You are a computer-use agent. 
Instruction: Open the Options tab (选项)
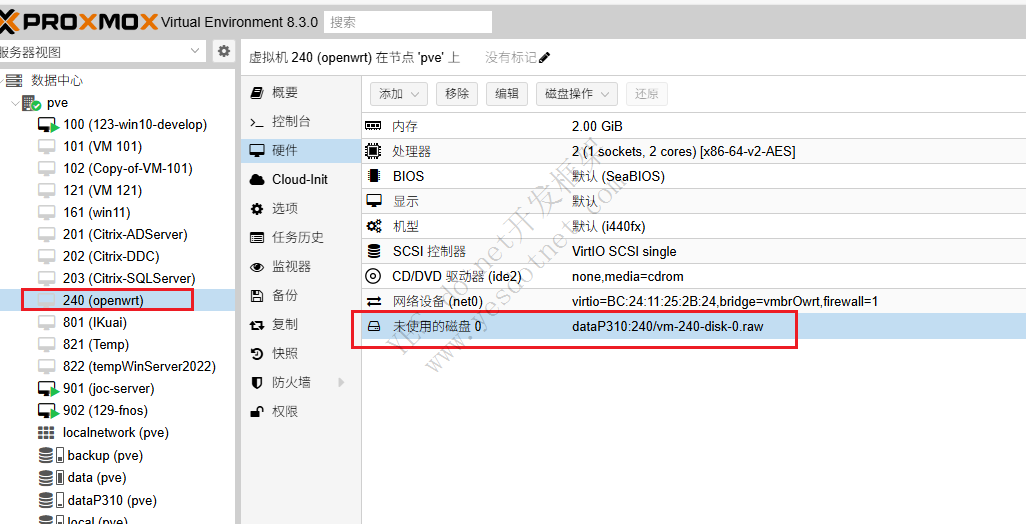coord(301,208)
